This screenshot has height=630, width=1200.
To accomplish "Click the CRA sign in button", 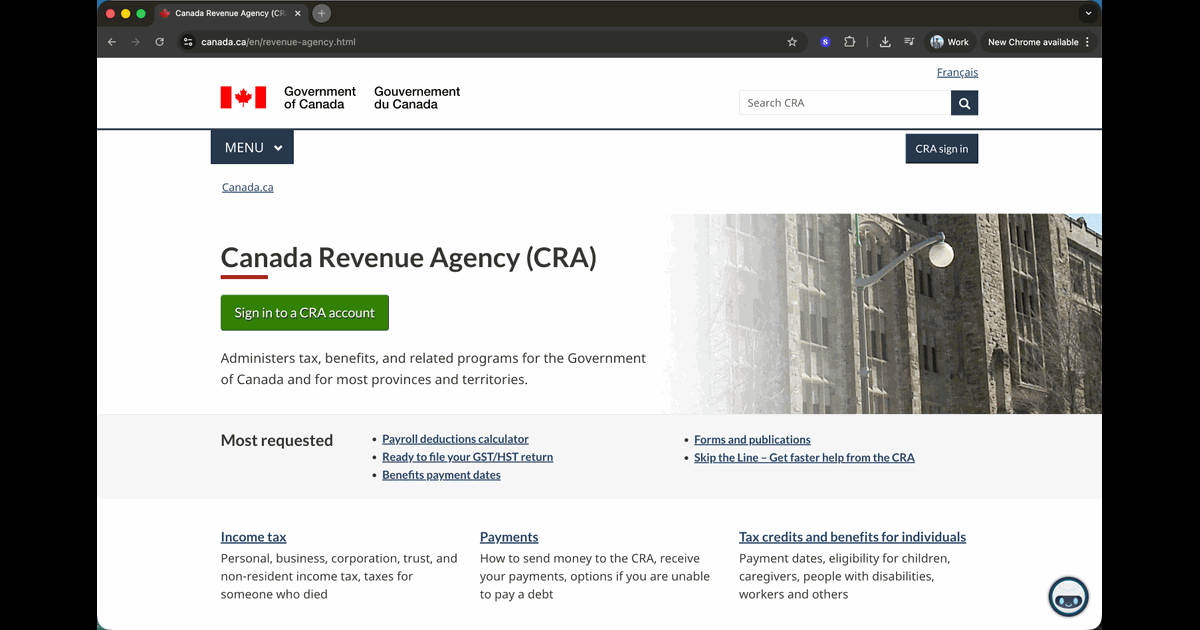I will pyautogui.click(x=942, y=149).
